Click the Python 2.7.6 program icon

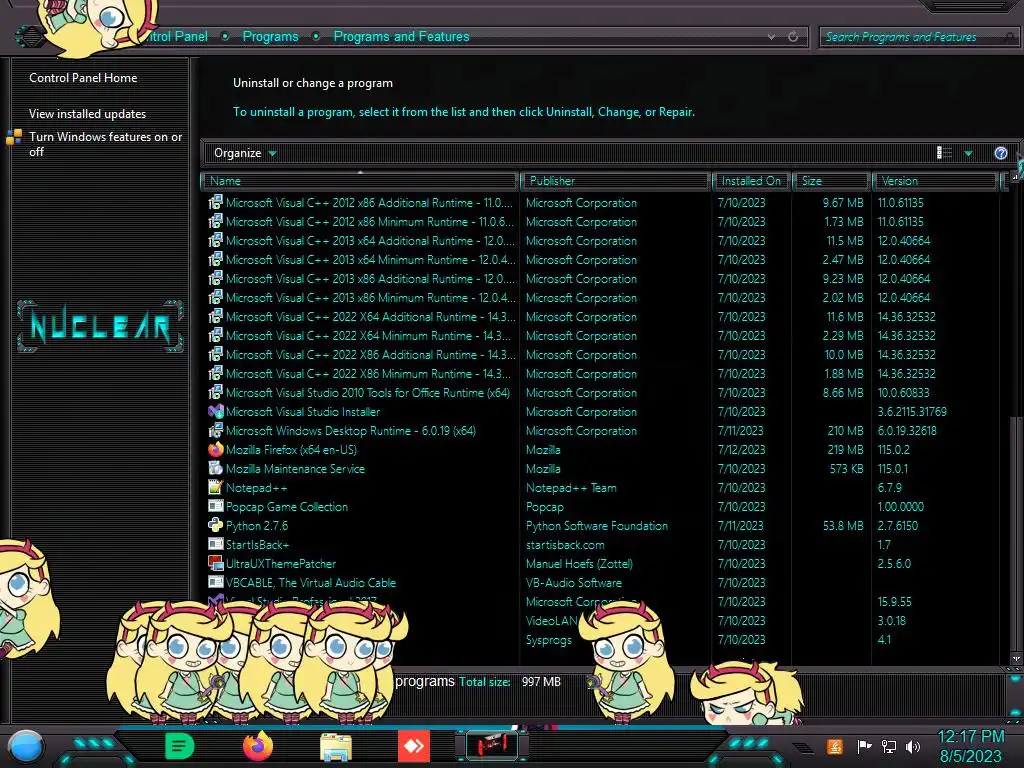point(216,525)
